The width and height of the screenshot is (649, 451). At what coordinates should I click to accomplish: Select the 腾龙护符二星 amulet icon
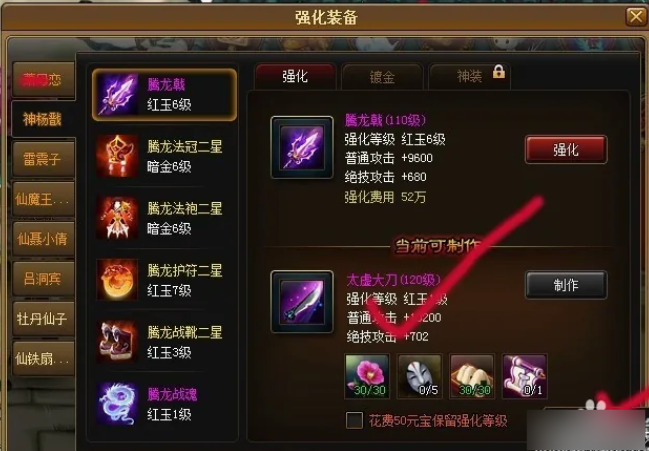118,279
